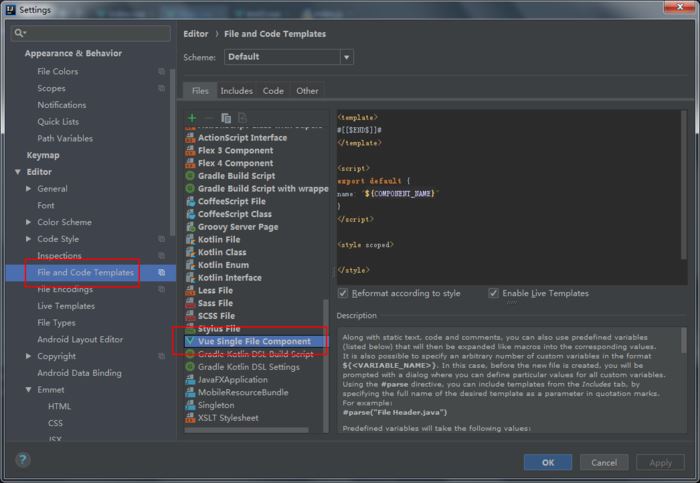Open Notifications settings
The width and height of the screenshot is (700, 483).
62,105
